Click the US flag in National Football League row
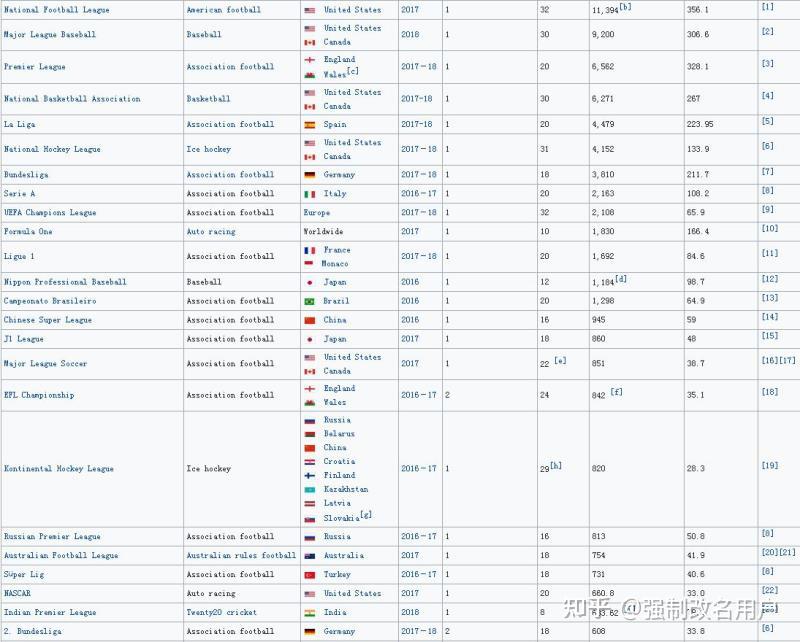Viewport: 800px width, 642px height. click(310, 10)
